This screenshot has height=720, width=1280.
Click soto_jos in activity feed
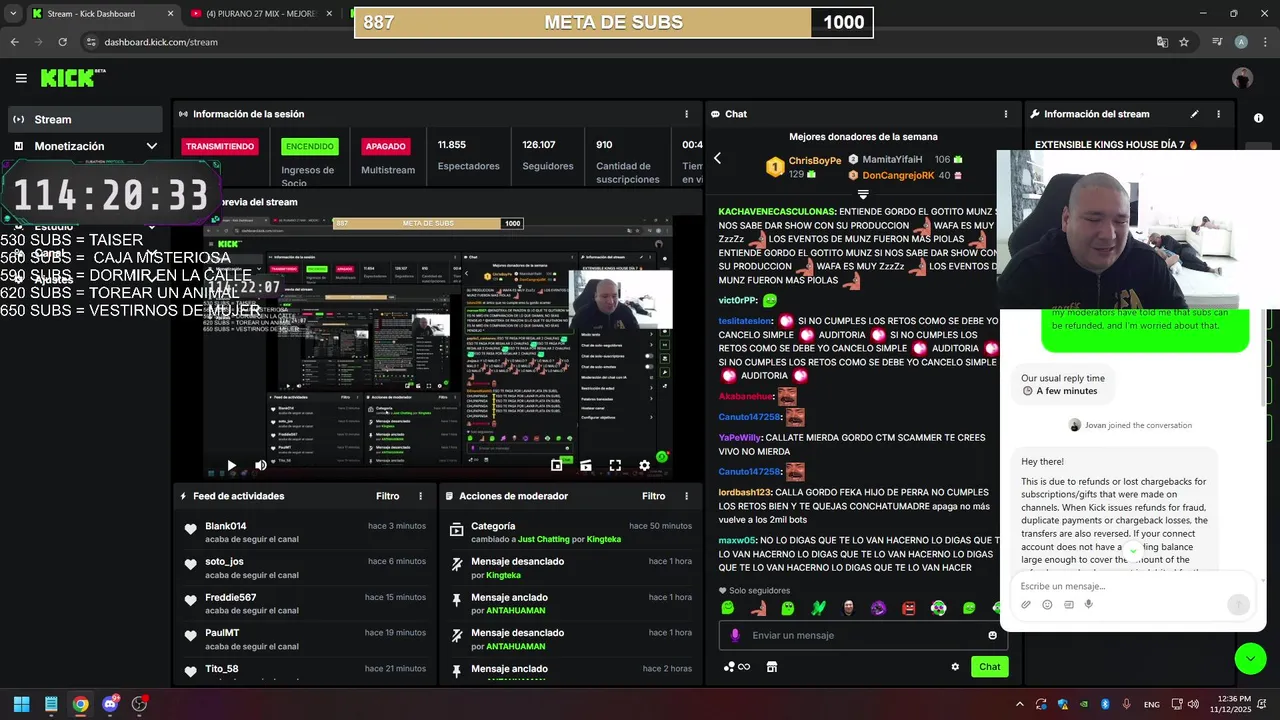point(224,562)
